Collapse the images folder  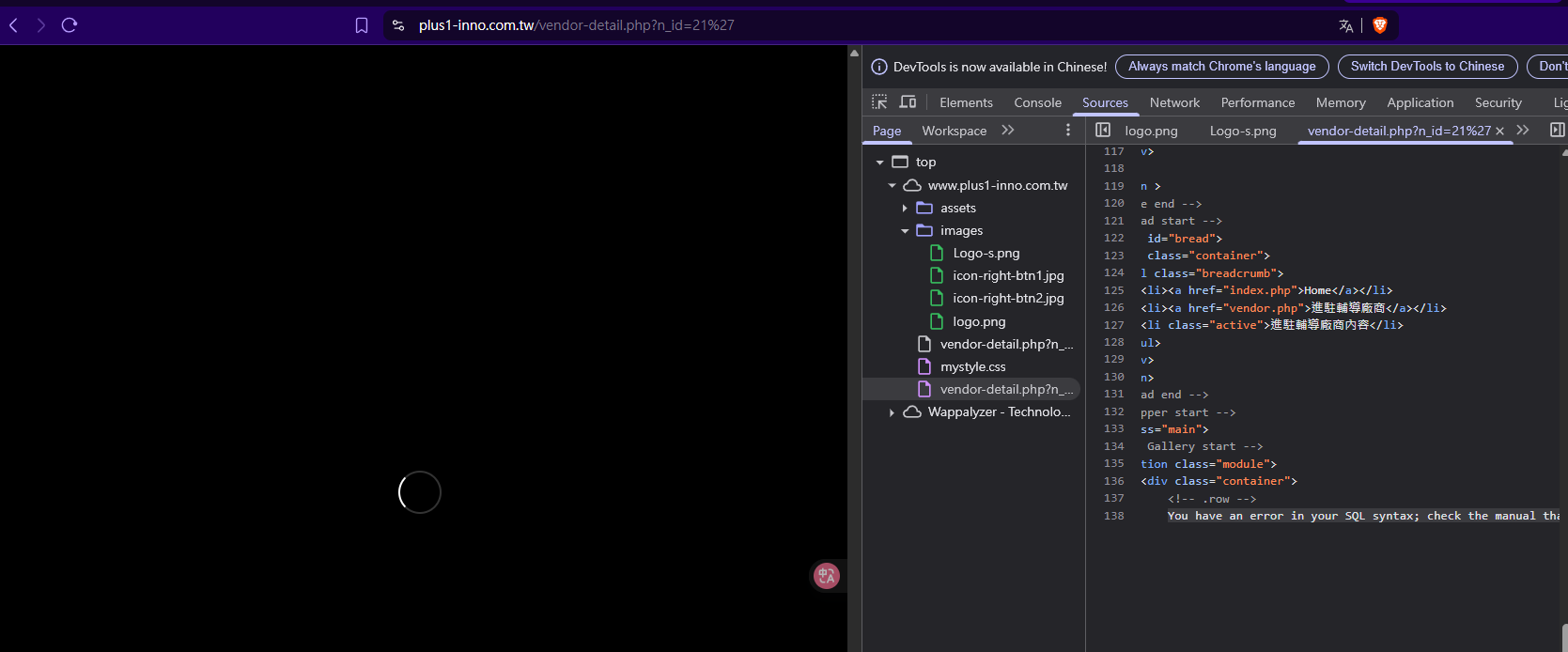(905, 231)
